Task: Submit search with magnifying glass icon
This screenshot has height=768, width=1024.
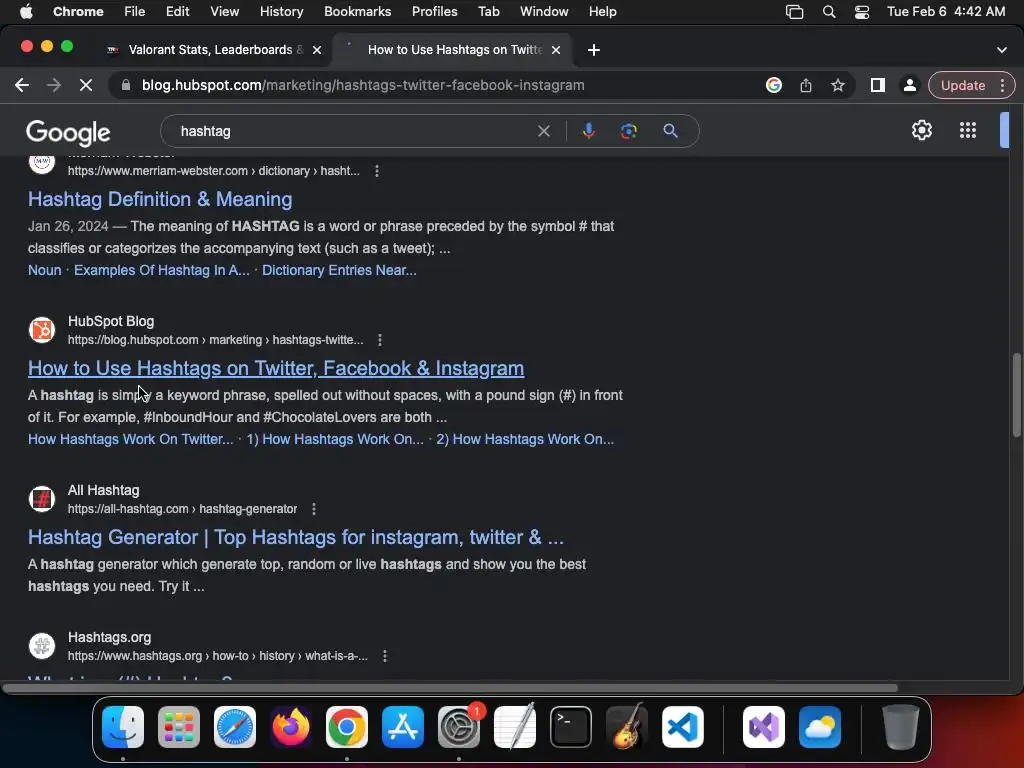Action: click(x=670, y=131)
